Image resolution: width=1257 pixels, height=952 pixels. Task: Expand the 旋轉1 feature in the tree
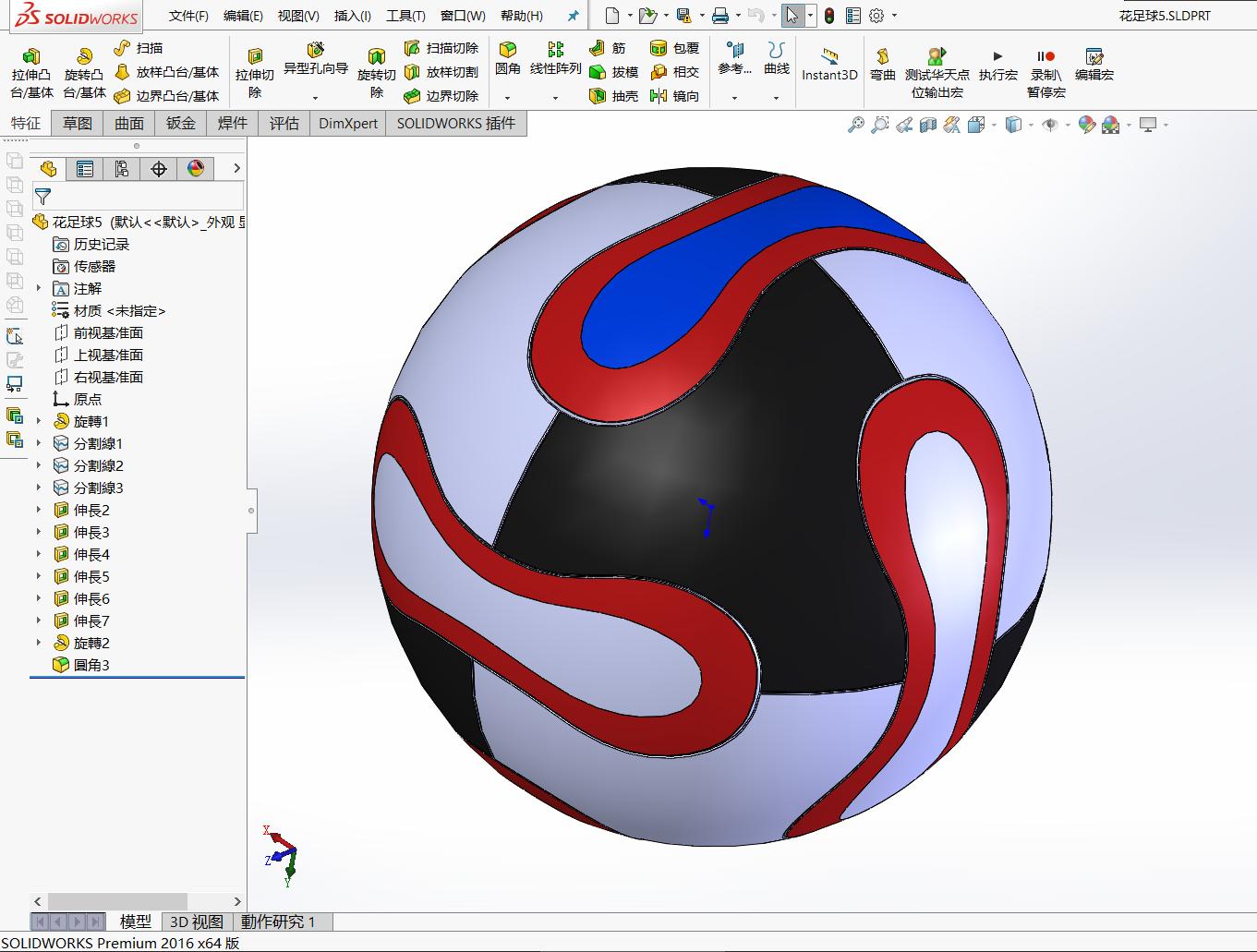coord(37,421)
